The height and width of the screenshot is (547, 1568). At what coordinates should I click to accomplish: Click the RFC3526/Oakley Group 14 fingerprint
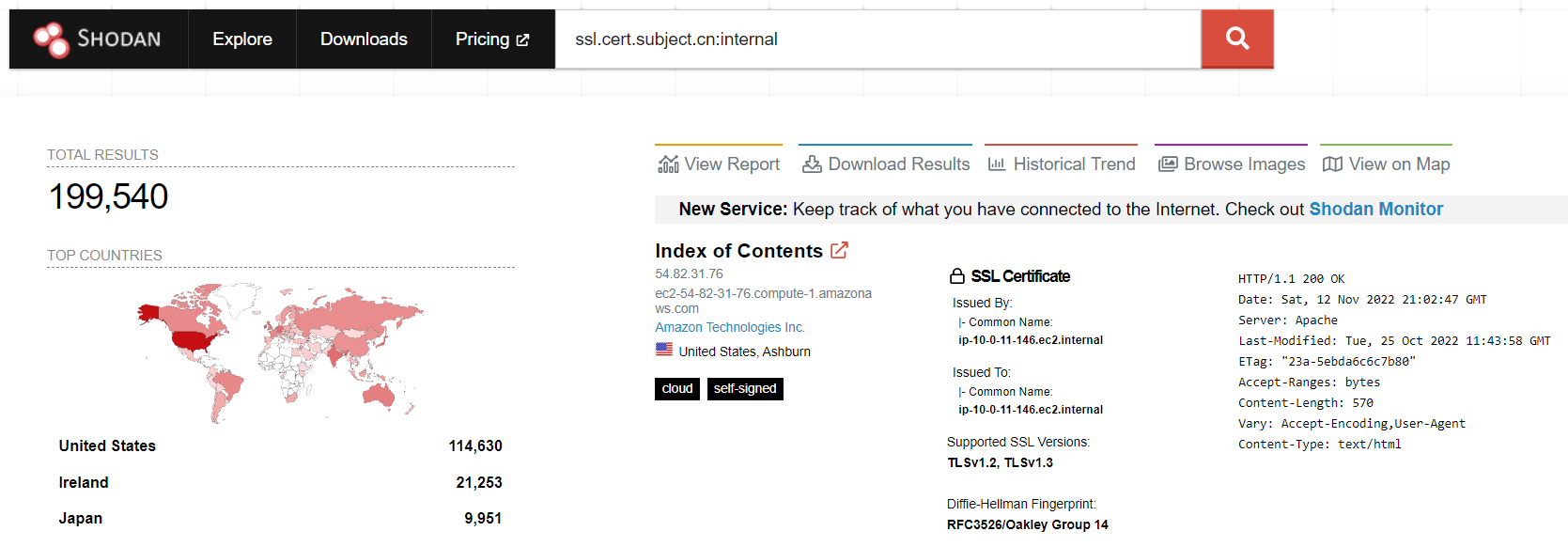[1027, 524]
